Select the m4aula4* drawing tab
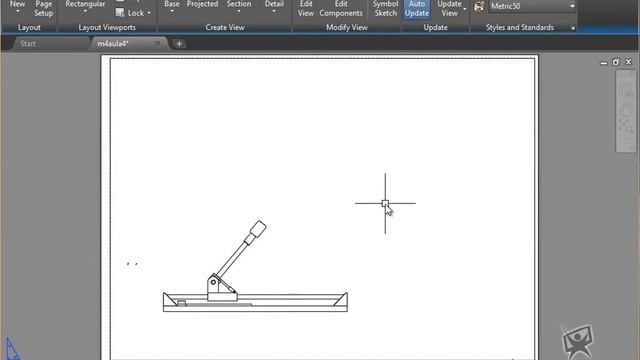640x360 pixels. tap(113, 44)
